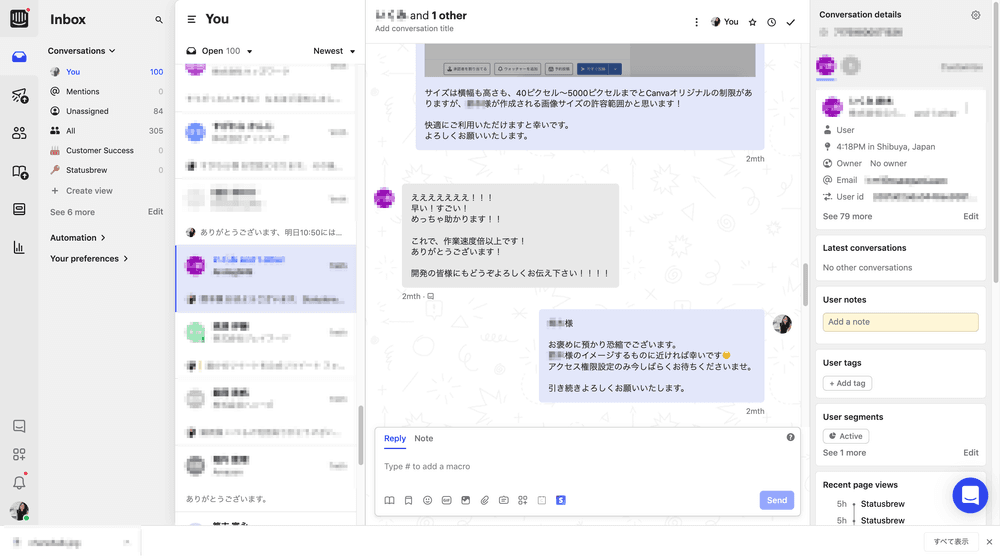The width and height of the screenshot is (1000, 559).
Task: Snooze the conversation with the clock icon
Action: (x=771, y=22)
